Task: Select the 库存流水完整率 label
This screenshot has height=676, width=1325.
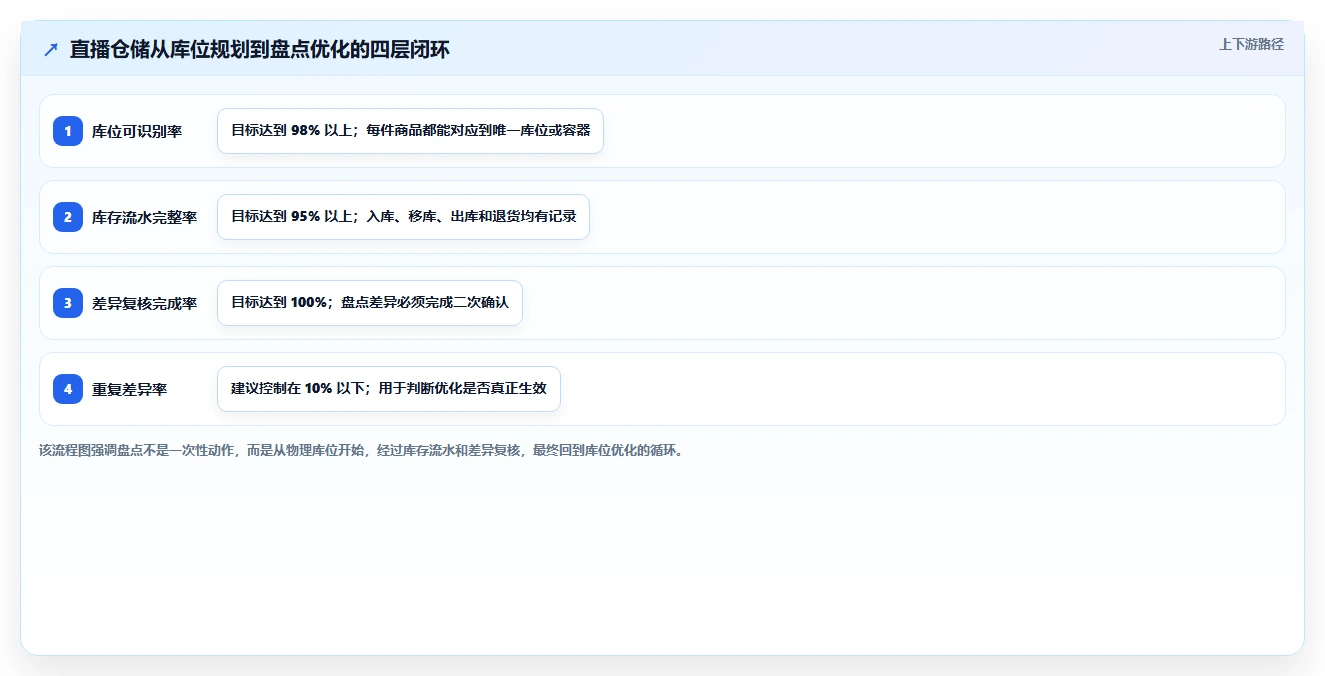Action: pos(144,217)
